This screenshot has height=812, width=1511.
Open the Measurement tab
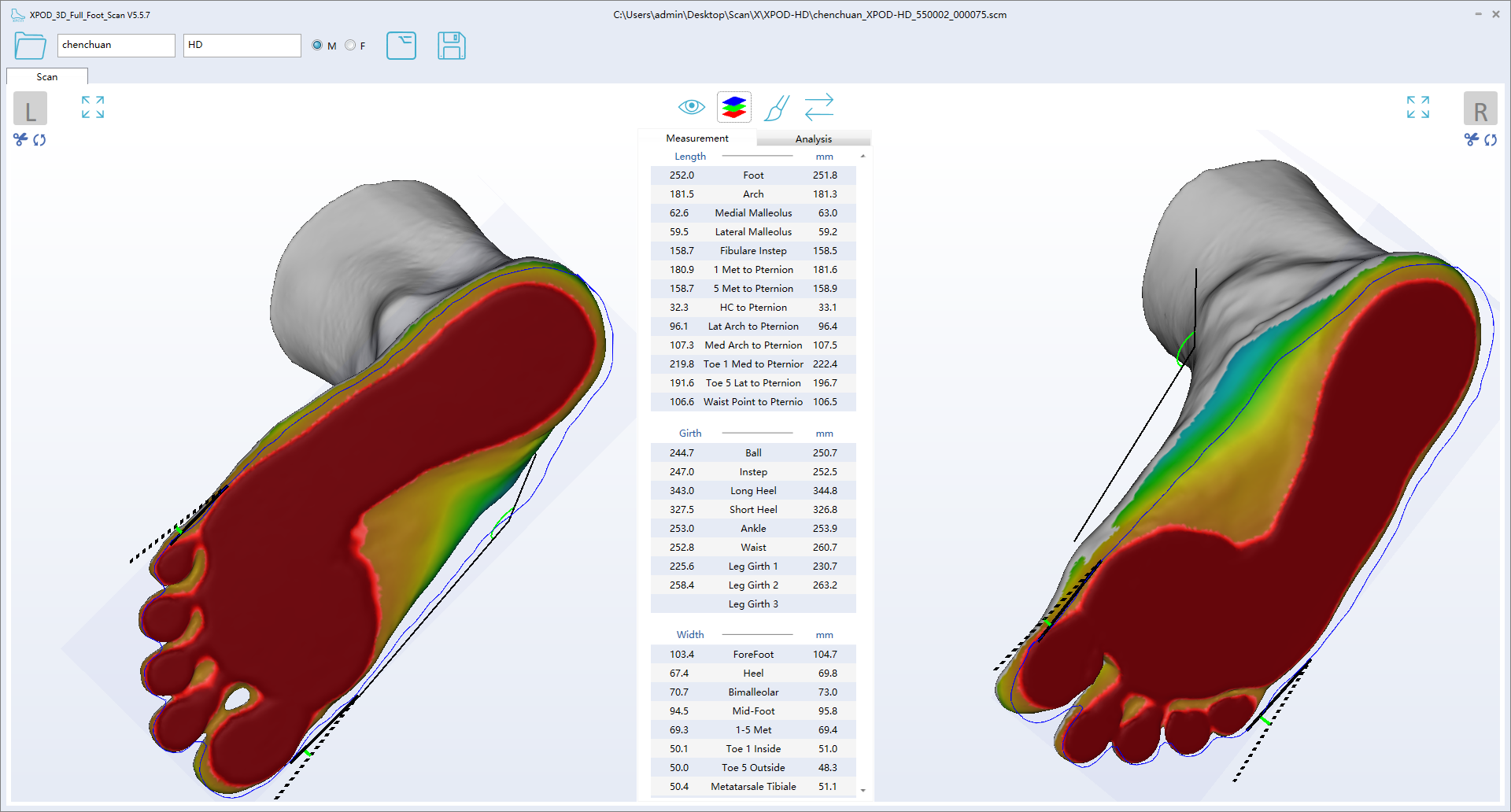696,138
